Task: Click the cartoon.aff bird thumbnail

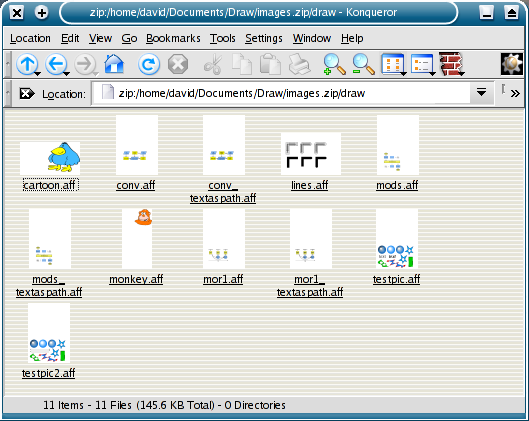Action: pyautogui.click(x=50, y=158)
